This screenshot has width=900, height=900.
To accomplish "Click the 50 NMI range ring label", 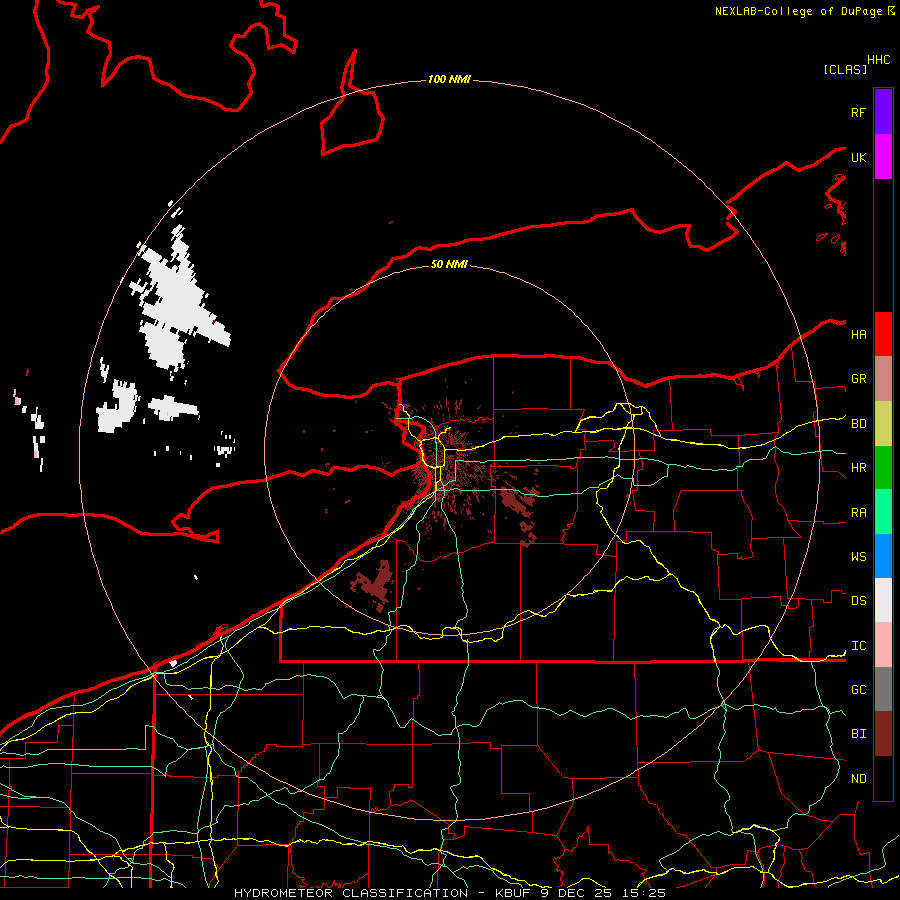I will [449, 264].
